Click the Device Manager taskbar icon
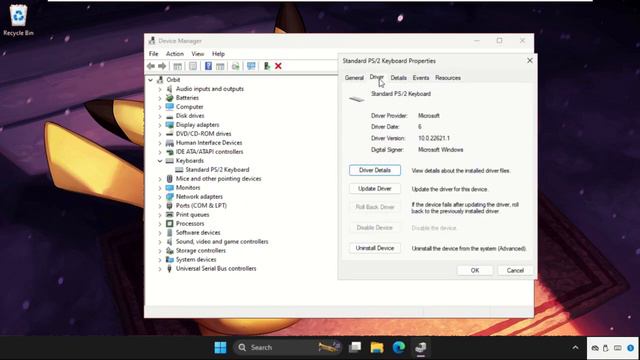Viewport: 640px width, 360px height. tap(421, 347)
